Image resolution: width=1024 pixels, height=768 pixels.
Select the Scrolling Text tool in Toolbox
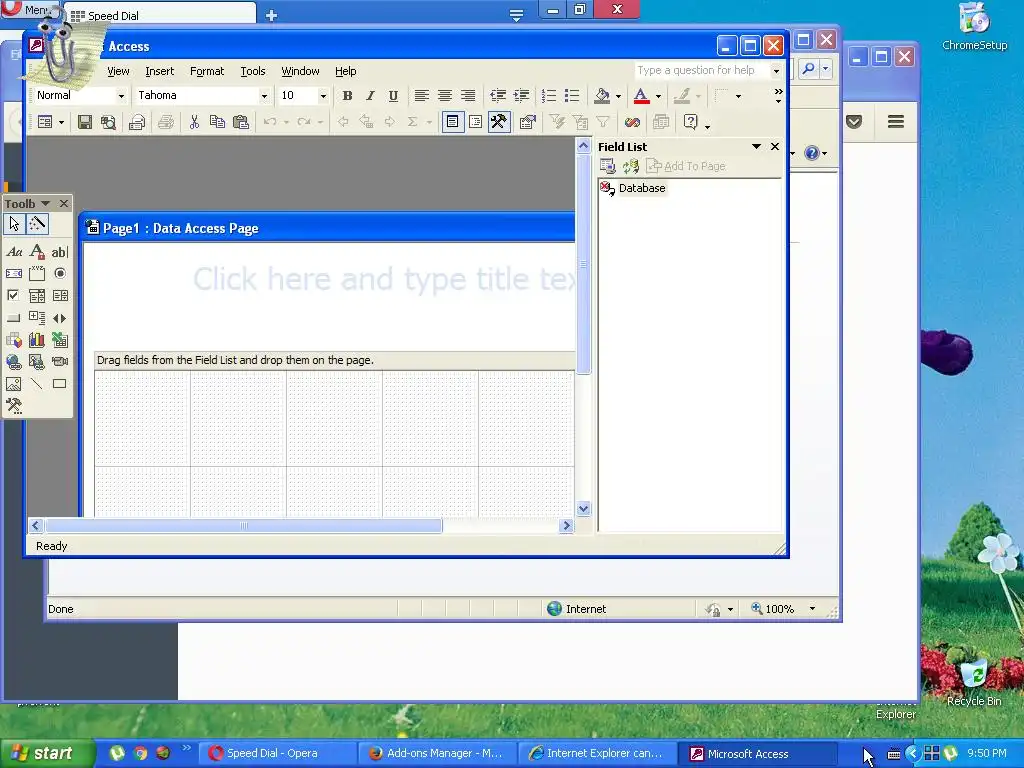click(14, 274)
